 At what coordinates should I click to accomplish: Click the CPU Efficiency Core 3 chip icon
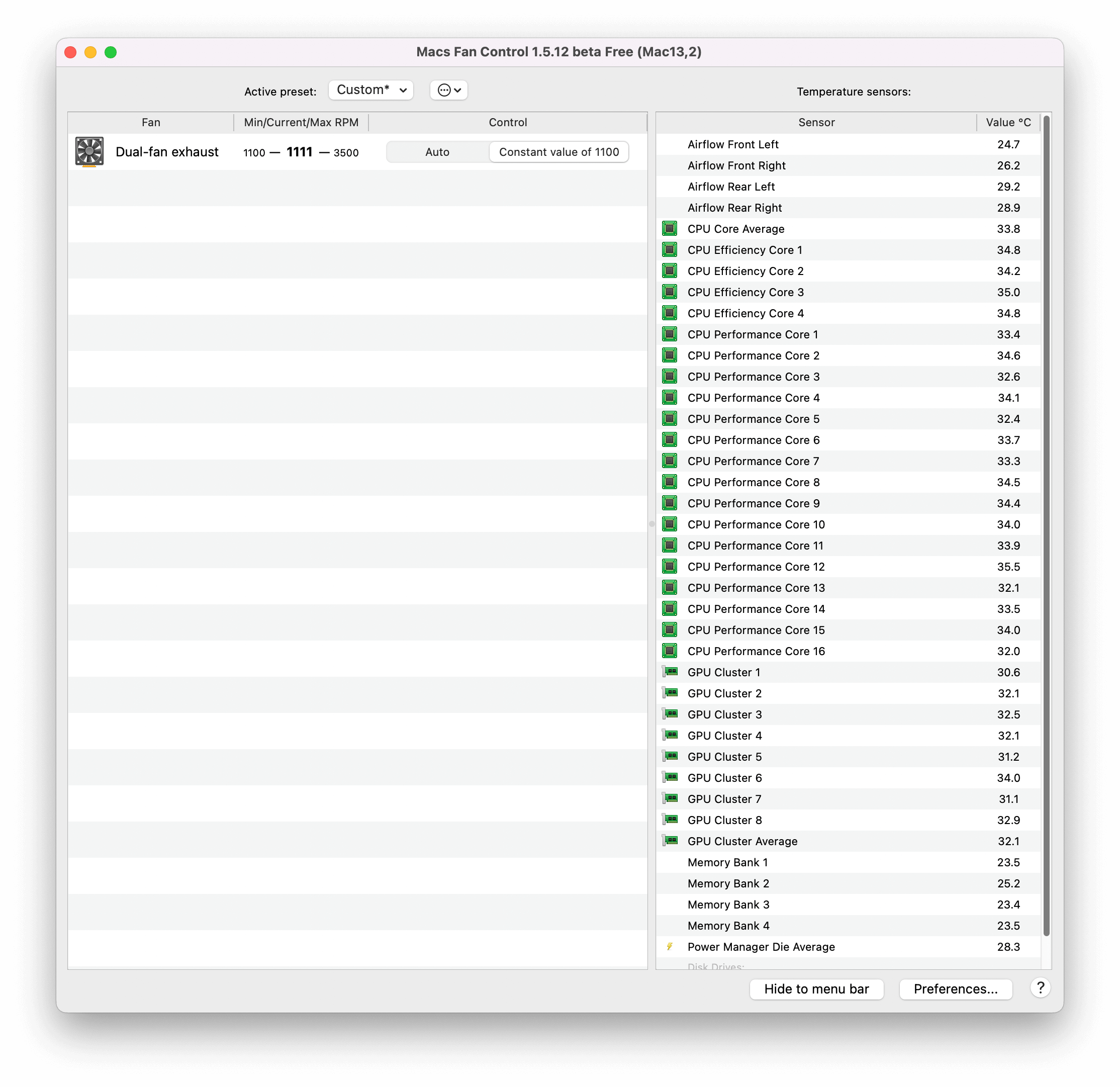click(670, 292)
